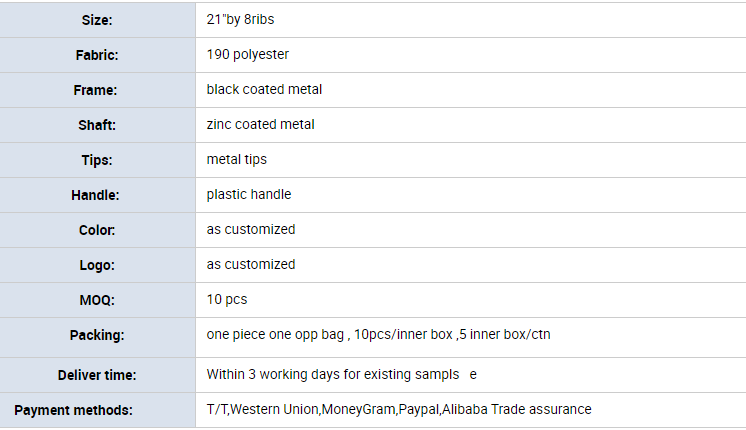Click the Handle: label cell

pos(97,195)
